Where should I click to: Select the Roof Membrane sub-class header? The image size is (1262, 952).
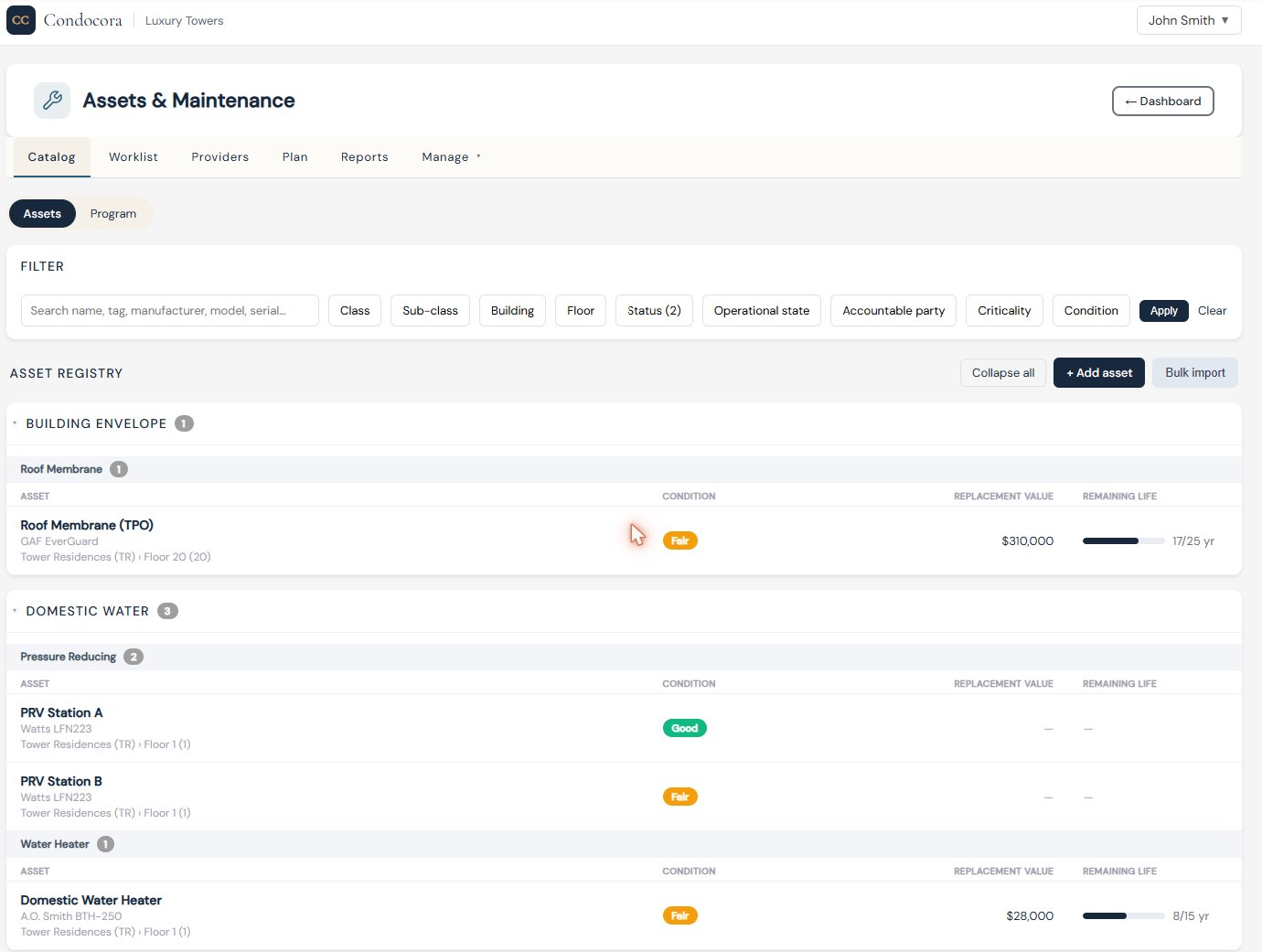pyautogui.click(x=624, y=469)
